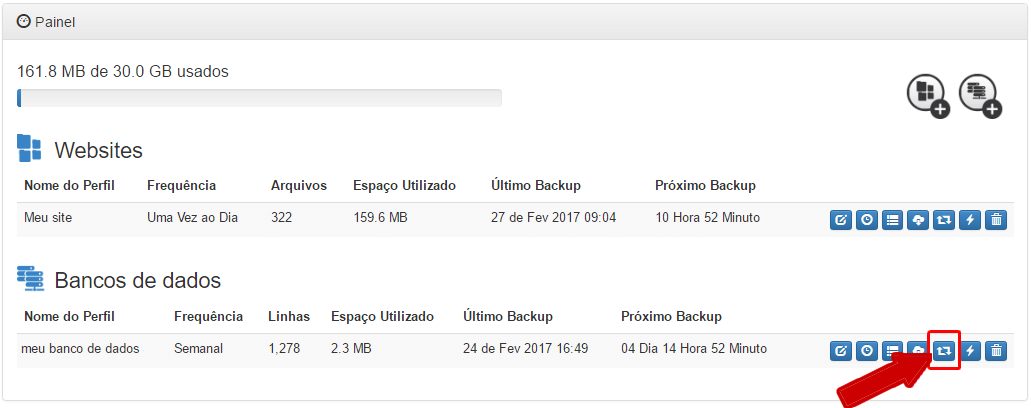Click restore arrows icon for Meu site
This screenshot has width=1031, height=408.
pyautogui.click(x=944, y=219)
